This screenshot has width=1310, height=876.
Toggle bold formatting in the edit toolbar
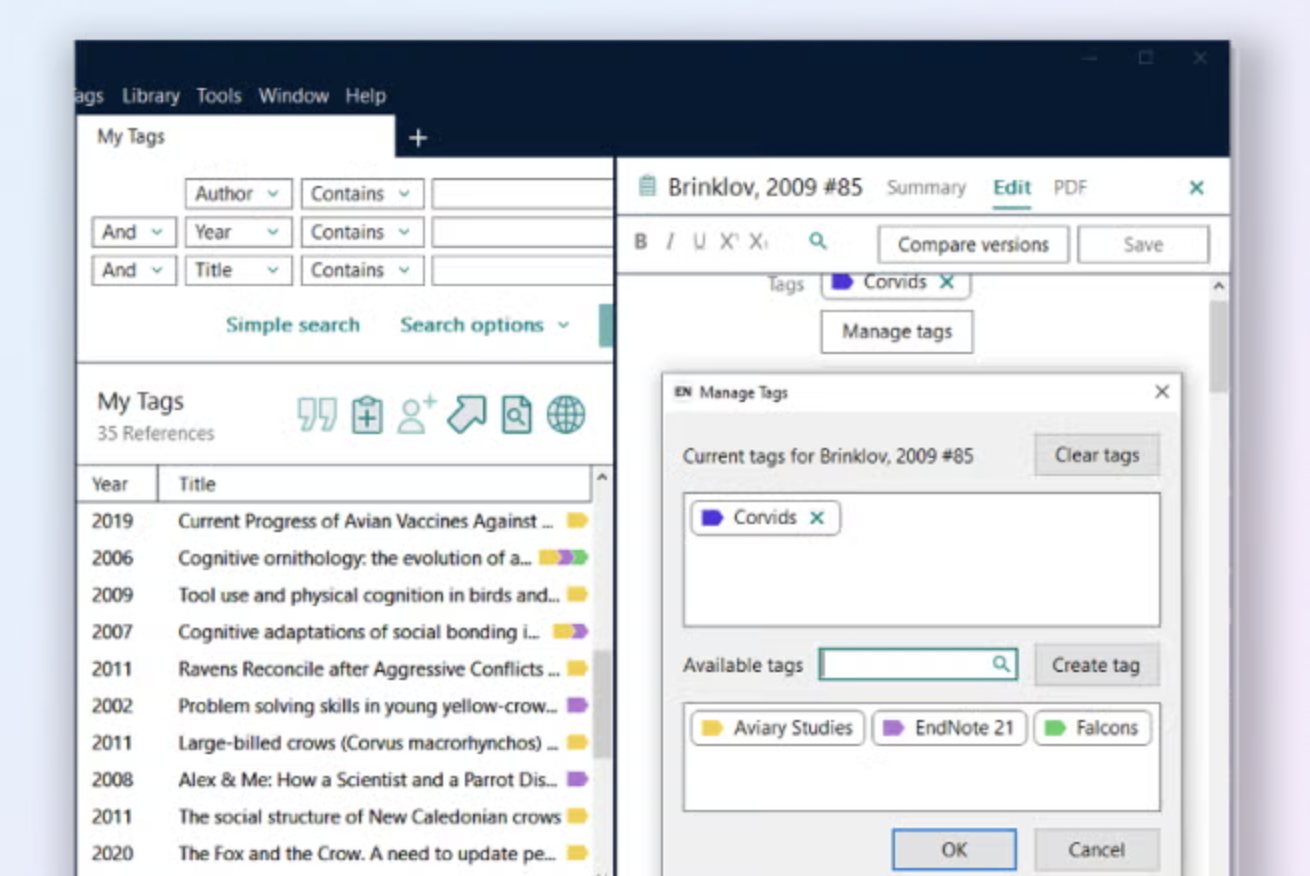pos(641,242)
